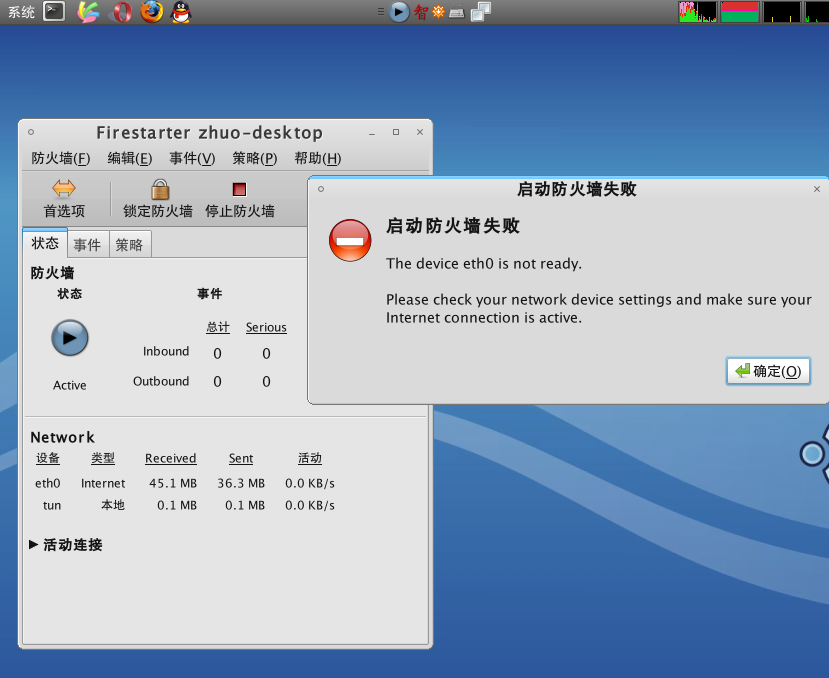829x678 pixels.
Task: Click the 设备 network column header
Action: pyautogui.click(x=48, y=458)
